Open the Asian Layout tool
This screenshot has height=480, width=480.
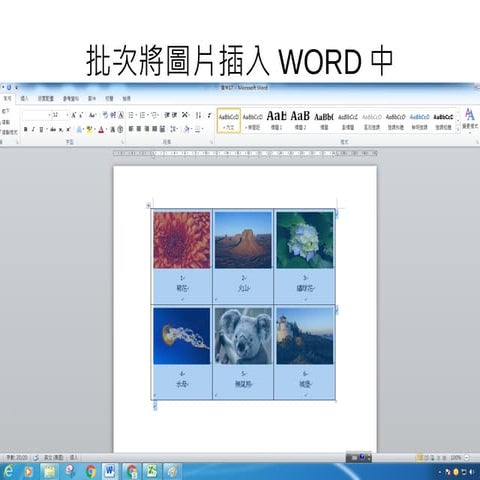click(x=186, y=115)
